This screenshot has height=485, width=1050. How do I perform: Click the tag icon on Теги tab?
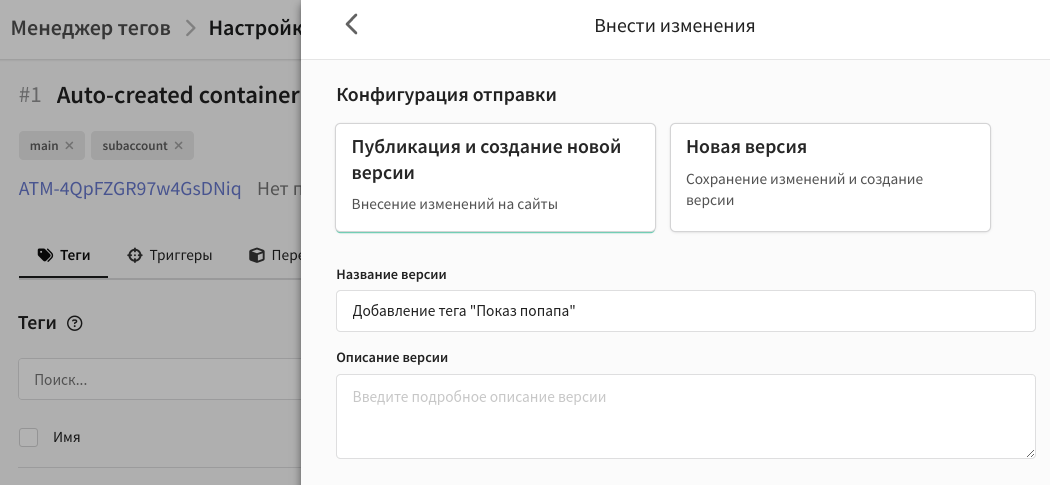tap(44, 255)
